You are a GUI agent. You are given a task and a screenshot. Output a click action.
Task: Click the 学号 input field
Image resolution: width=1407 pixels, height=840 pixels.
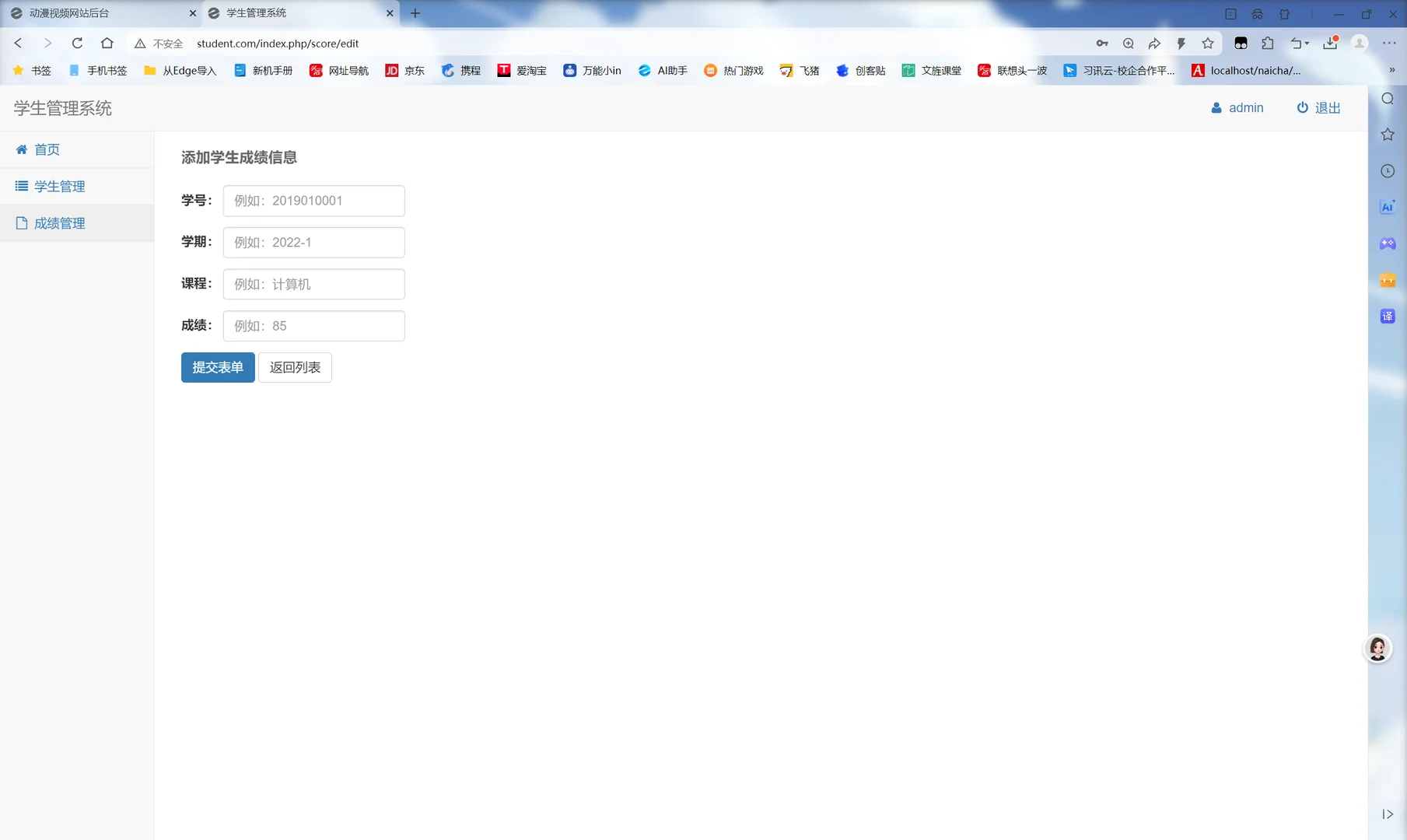(x=313, y=201)
